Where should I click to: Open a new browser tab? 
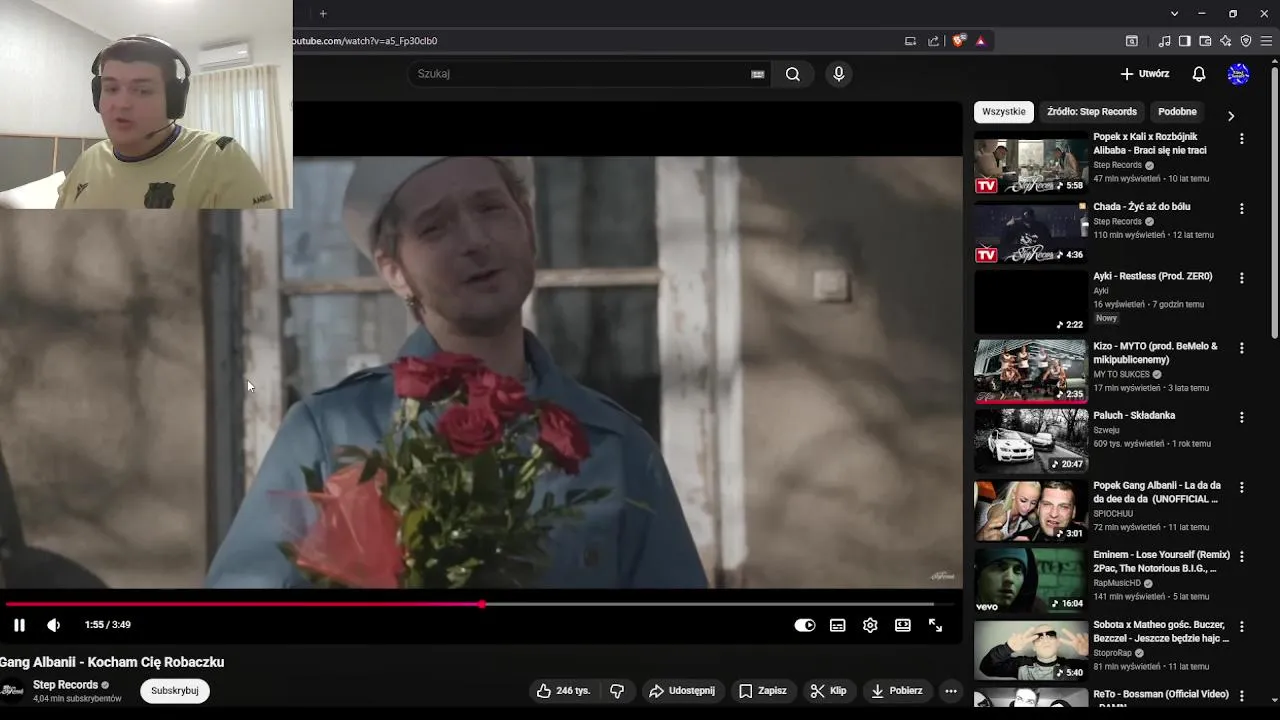[x=323, y=14]
